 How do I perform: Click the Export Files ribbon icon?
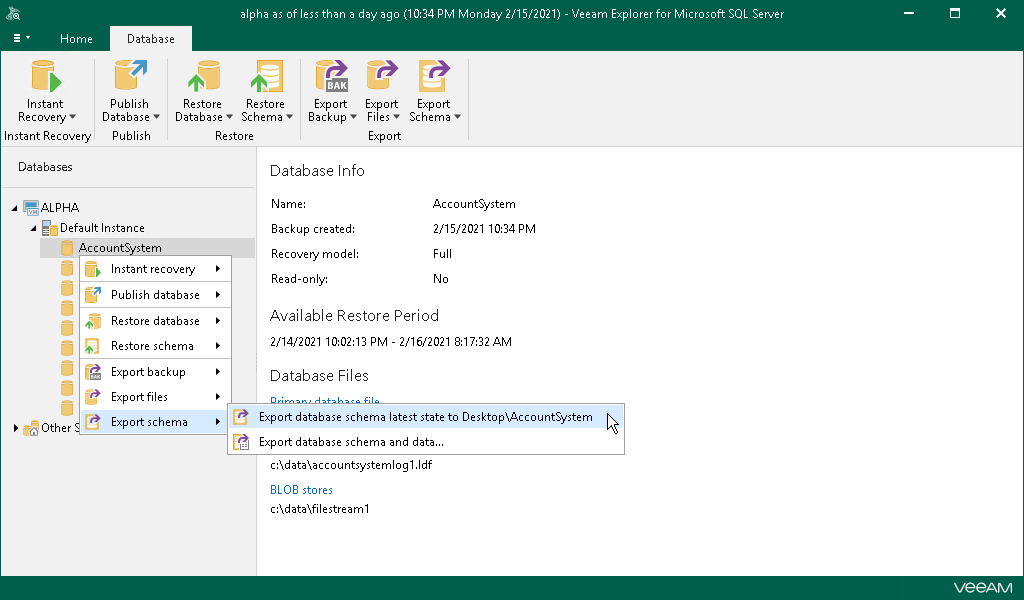point(382,76)
